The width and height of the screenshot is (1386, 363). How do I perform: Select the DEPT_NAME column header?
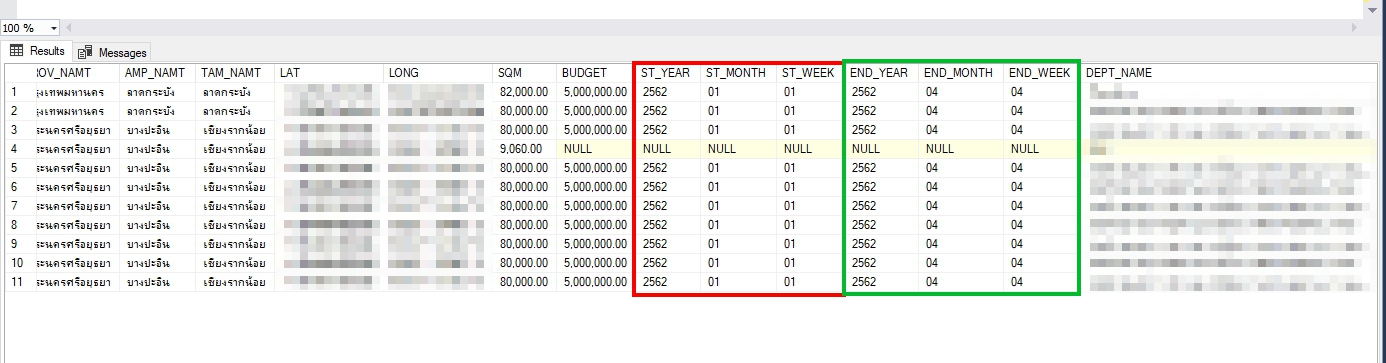[x=1230, y=73]
